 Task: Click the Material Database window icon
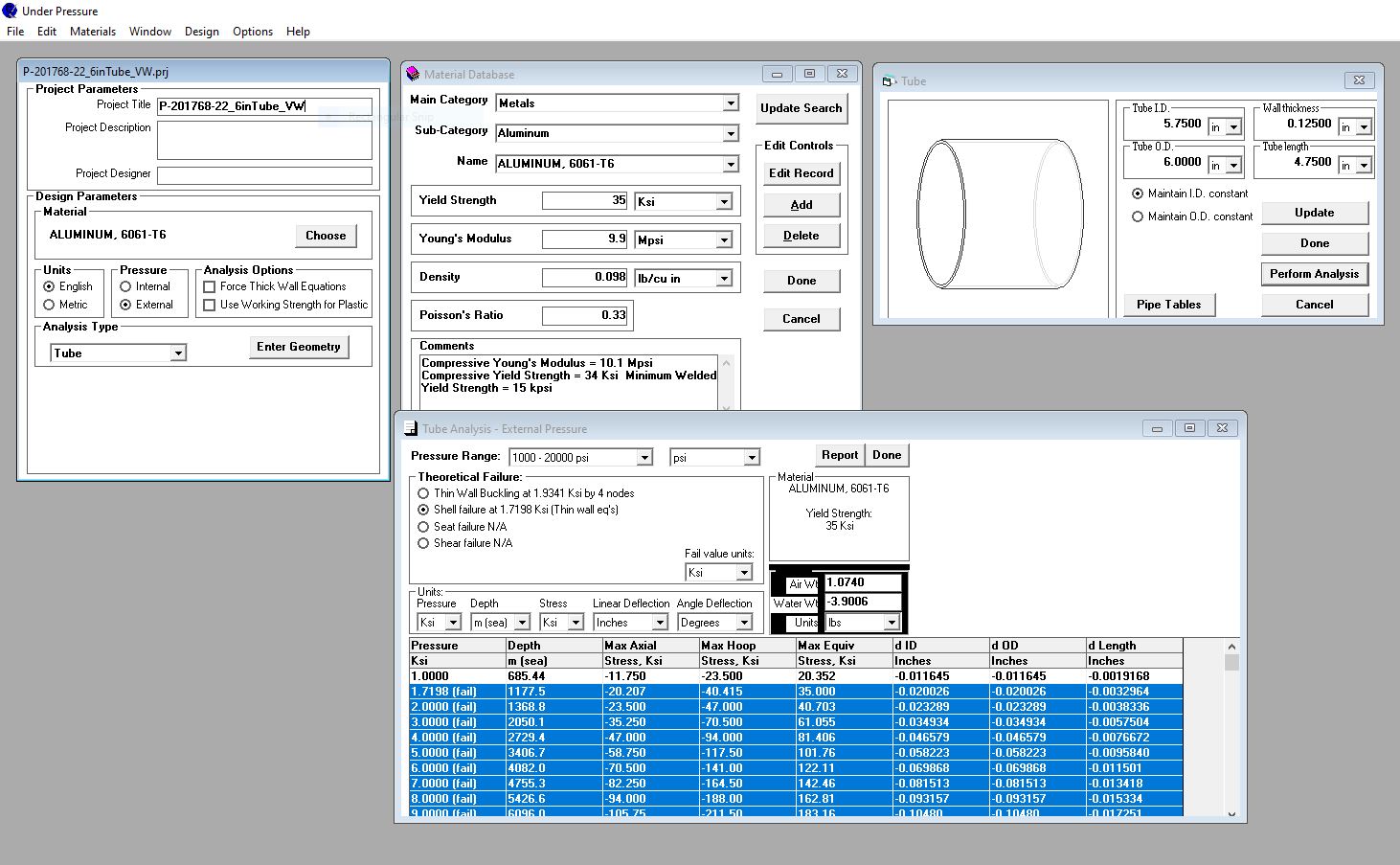tap(413, 74)
